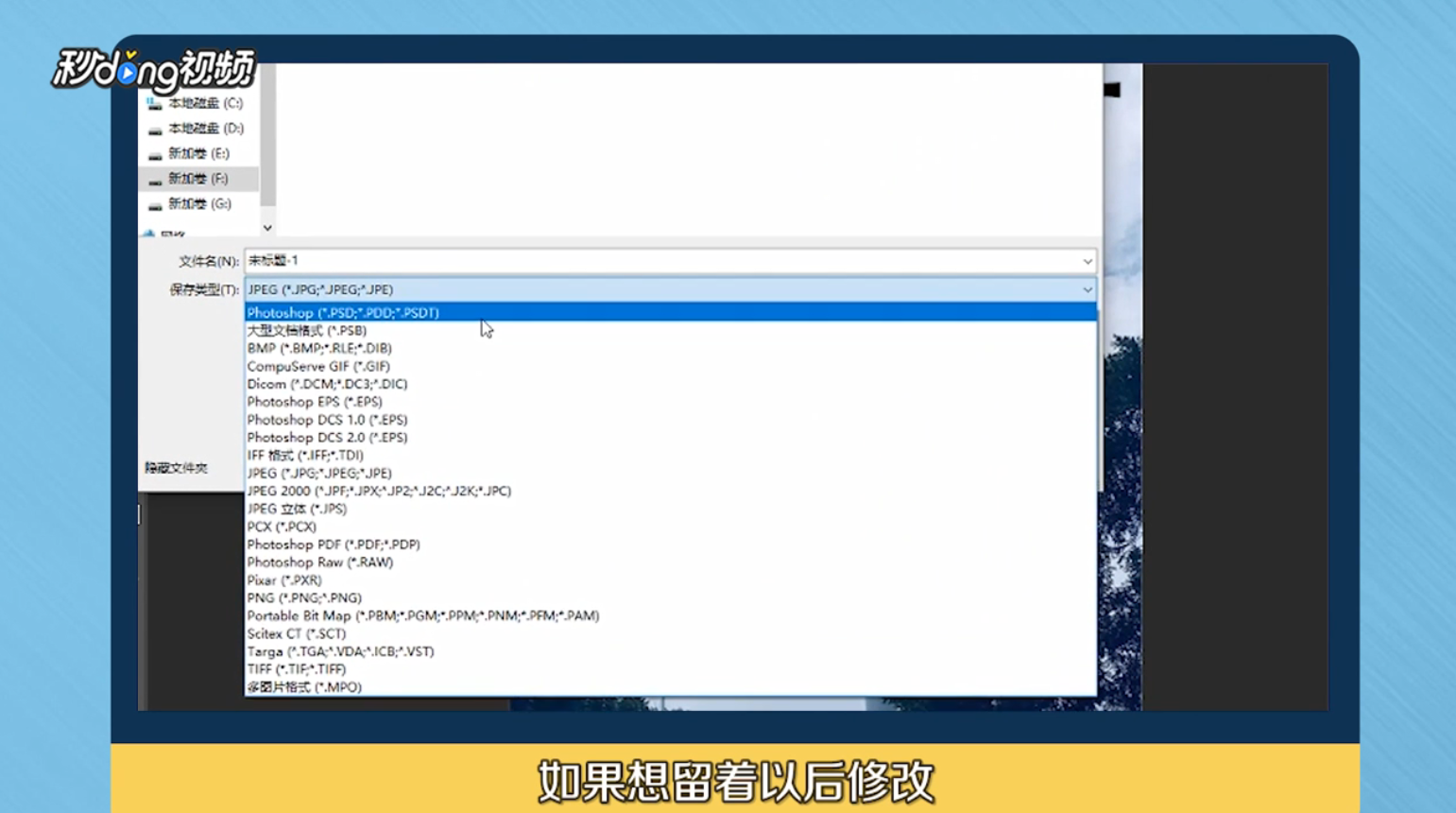Choose large document format (*.PSB) option
This screenshot has width=1456, height=813.
(670, 331)
